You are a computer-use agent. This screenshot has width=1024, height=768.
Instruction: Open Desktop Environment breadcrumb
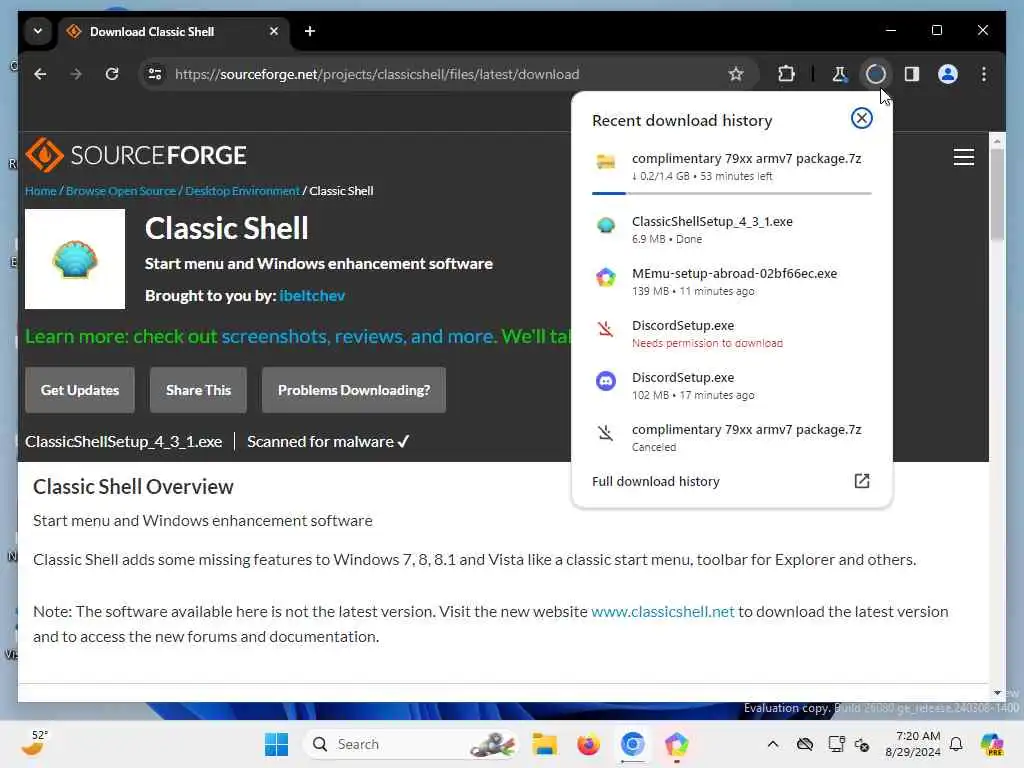click(242, 191)
